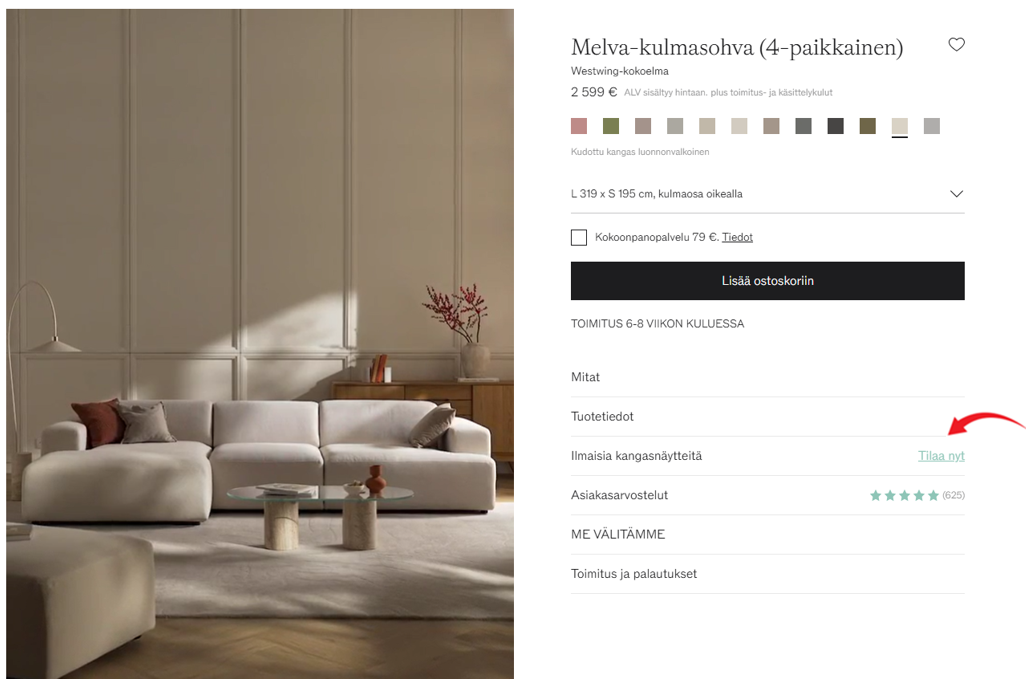
Task: Open the Toimitus ja palautukset section
Action: pos(767,574)
